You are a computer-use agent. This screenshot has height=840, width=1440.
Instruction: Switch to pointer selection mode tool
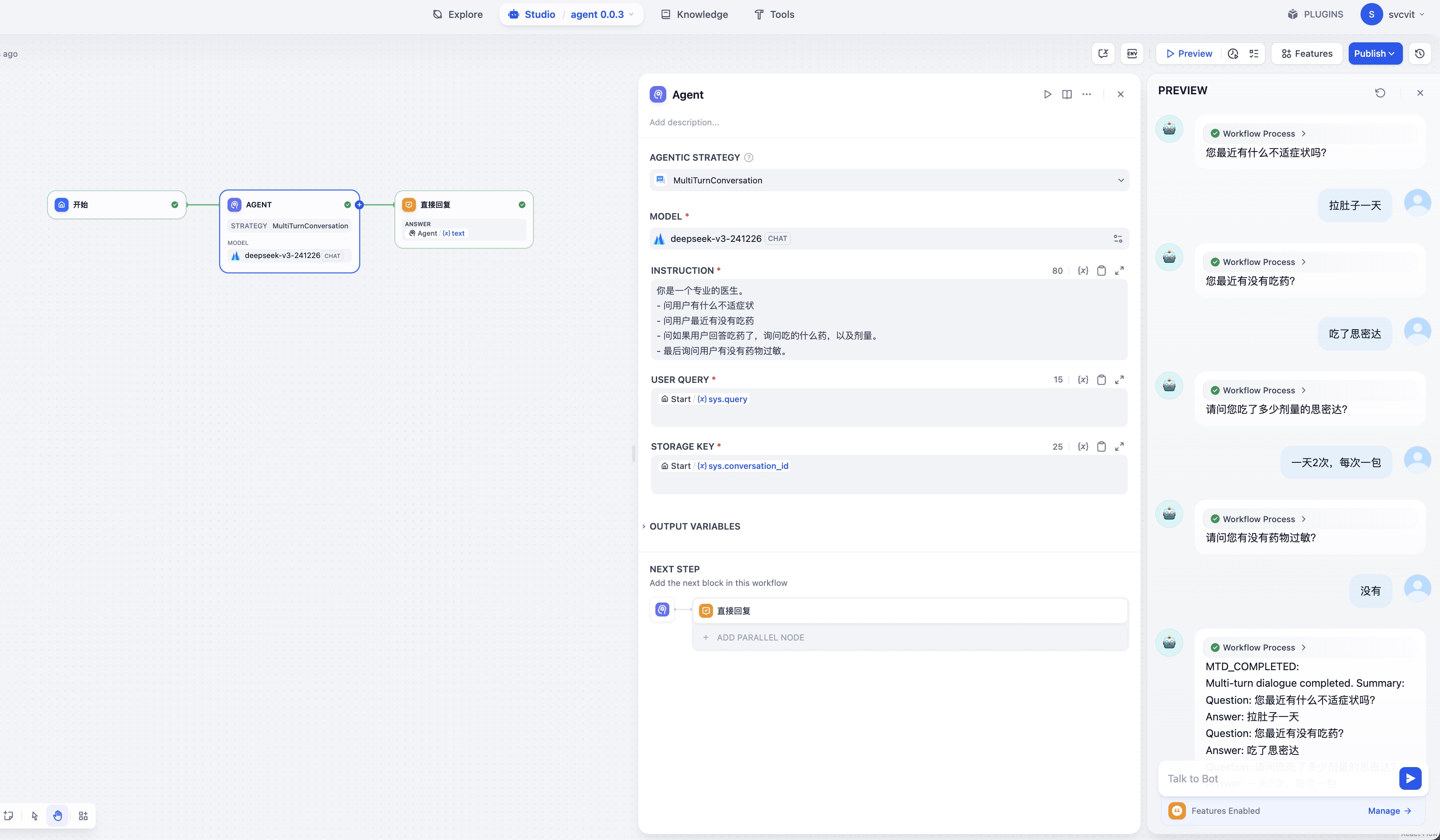pyautogui.click(x=35, y=816)
